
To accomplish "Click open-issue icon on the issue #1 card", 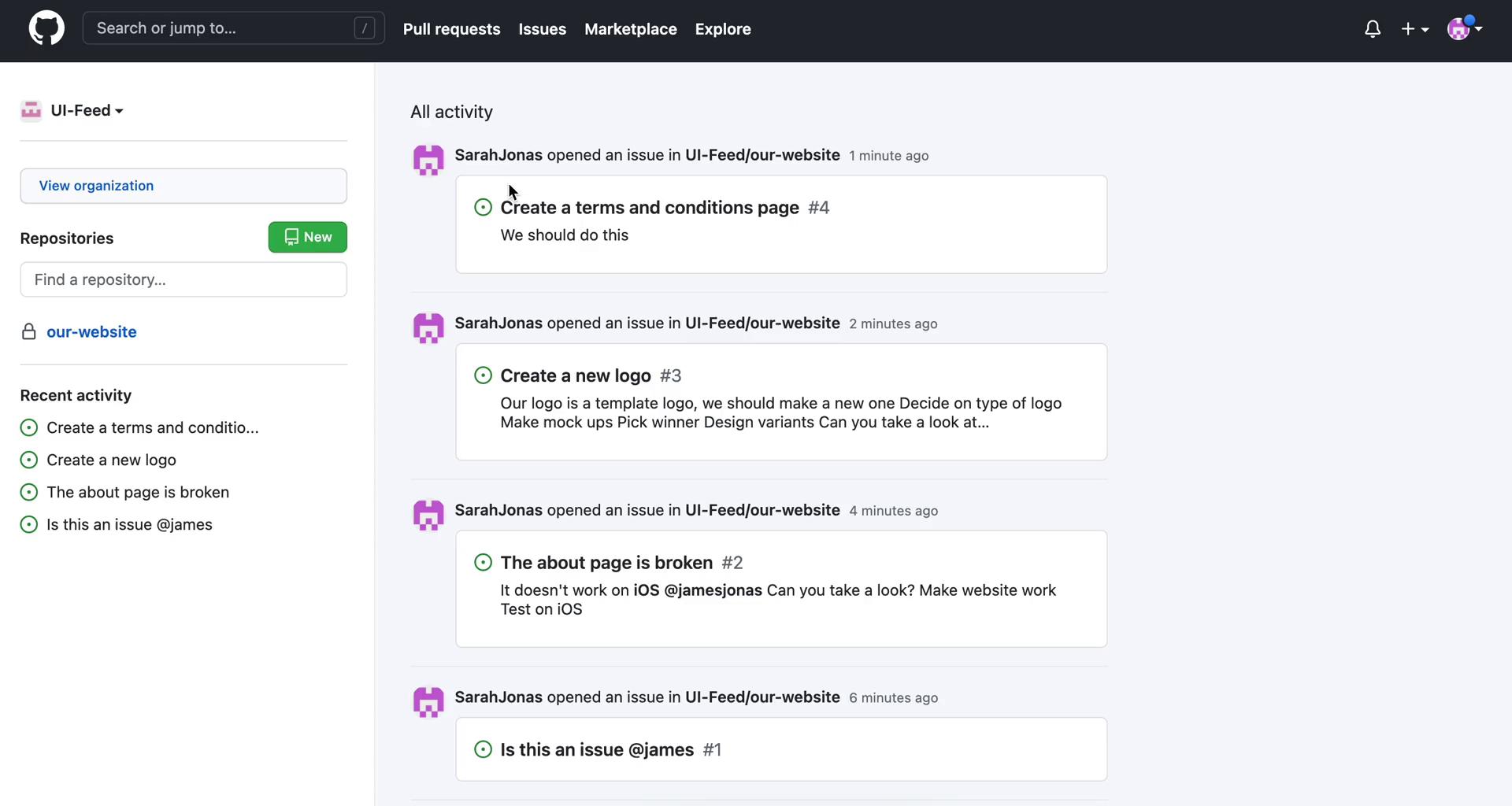I will coord(484,749).
